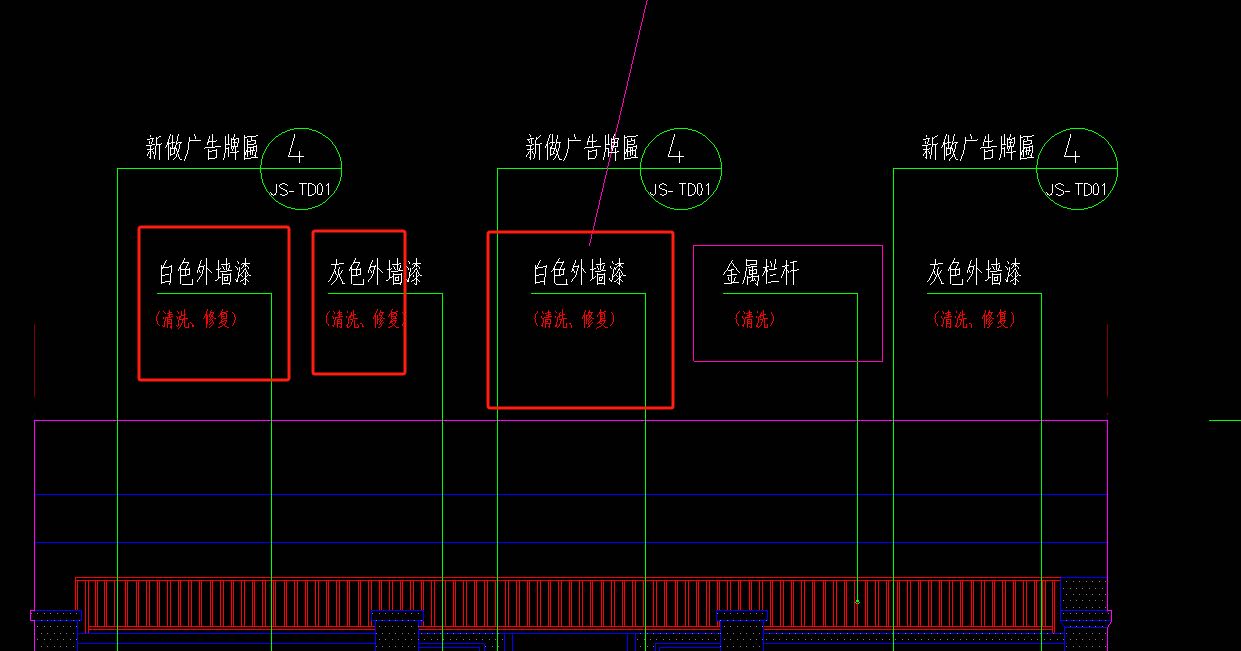This screenshot has height=651, width=1241.
Task: Click the red (清洗) note under 金属栏杆
Action: tap(755, 320)
